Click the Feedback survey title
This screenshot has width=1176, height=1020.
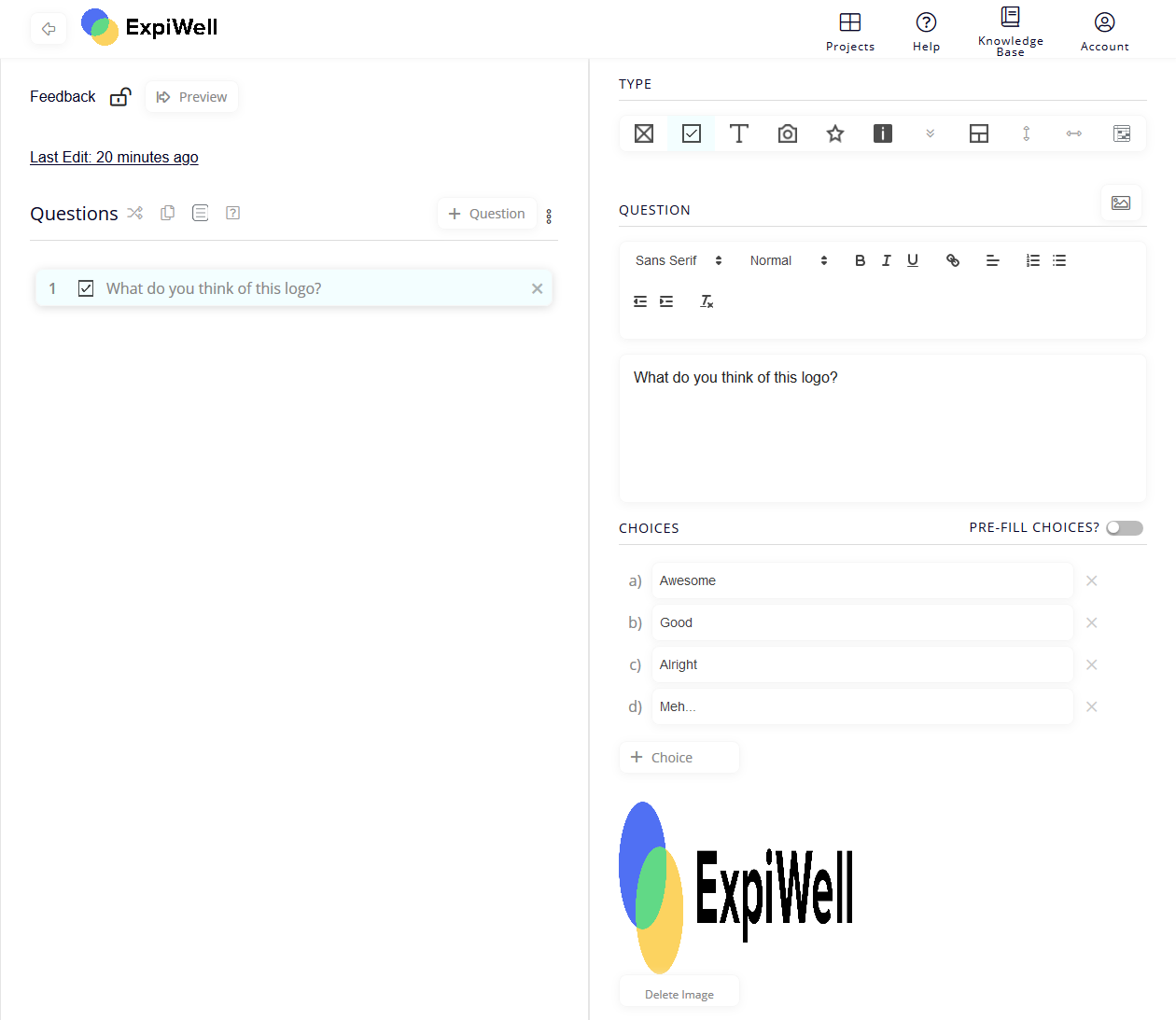pyautogui.click(x=63, y=96)
